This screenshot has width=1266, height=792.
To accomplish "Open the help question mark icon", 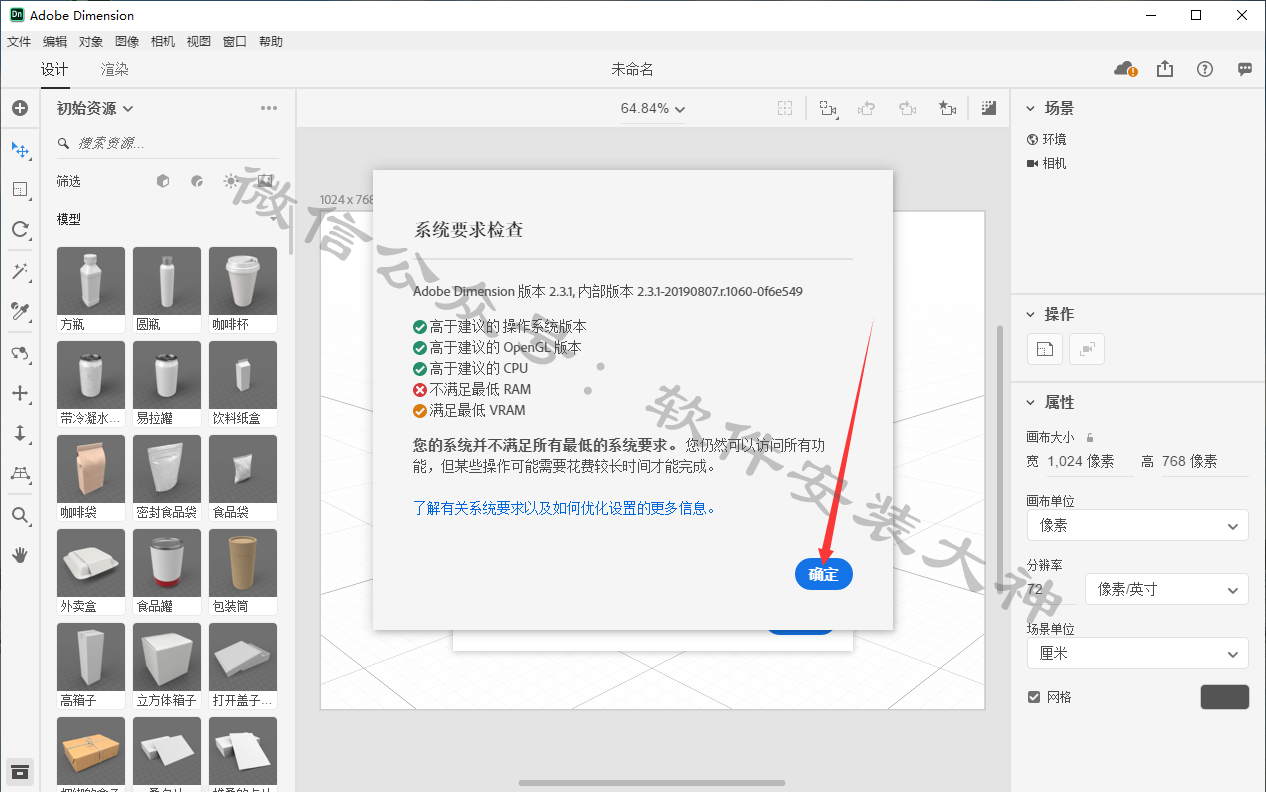I will [x=1205, y=69].
